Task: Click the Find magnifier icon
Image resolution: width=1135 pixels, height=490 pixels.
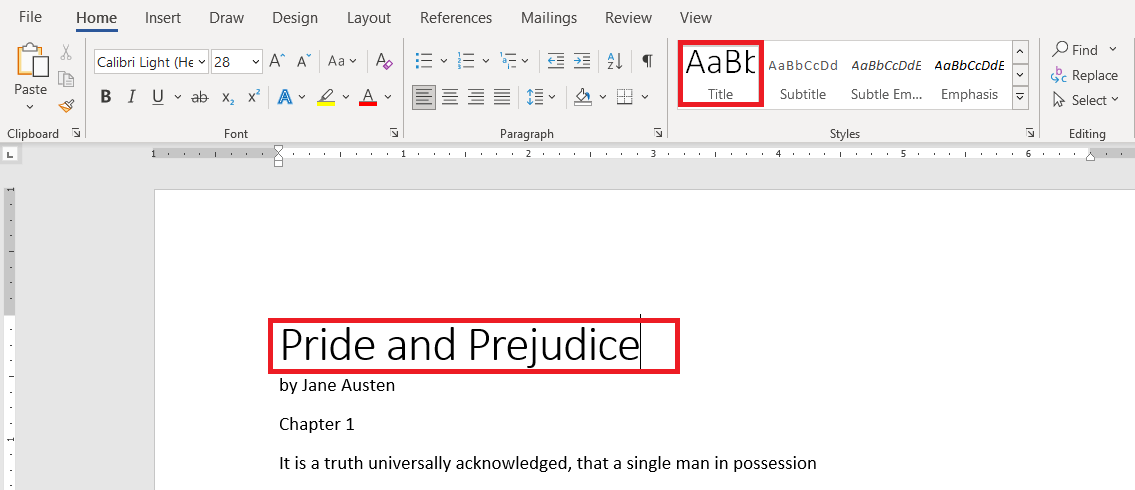Action: [1060, 48]
